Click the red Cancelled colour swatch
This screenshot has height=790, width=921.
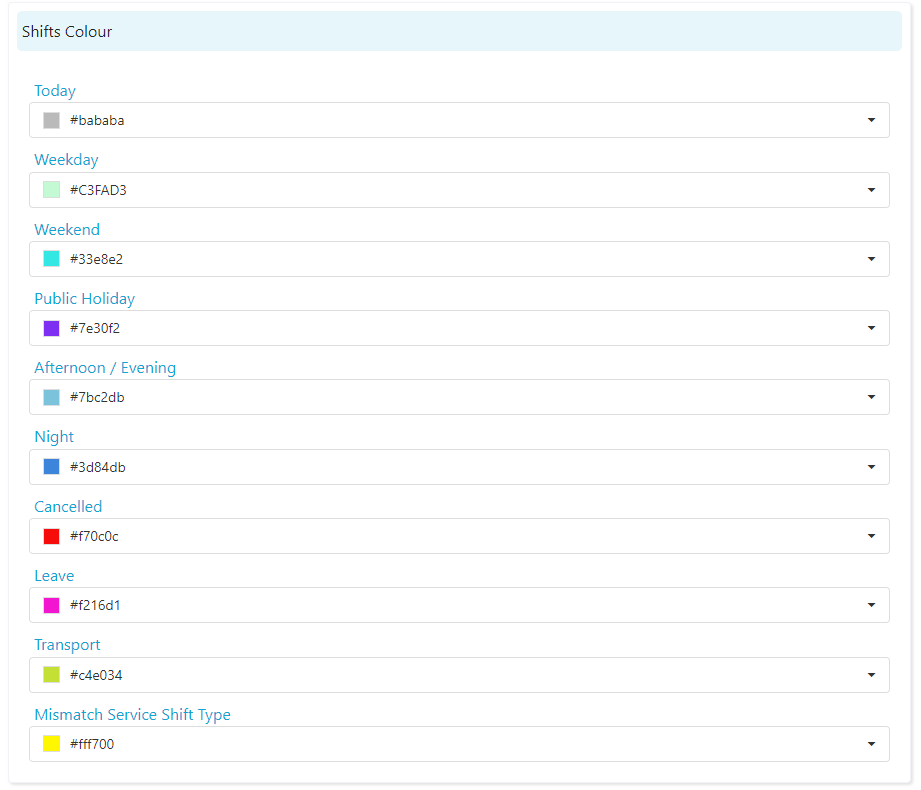coord(52,536)
